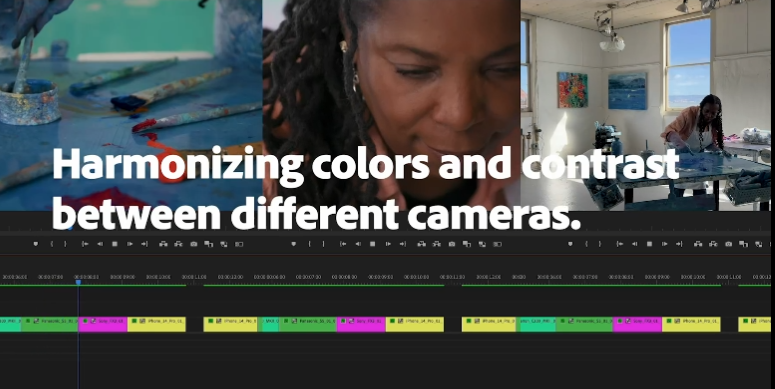This screenshot has width=775, height=389.
Task: Select the magenta Sony clip in the middle sequence
Action: point(361,324)
